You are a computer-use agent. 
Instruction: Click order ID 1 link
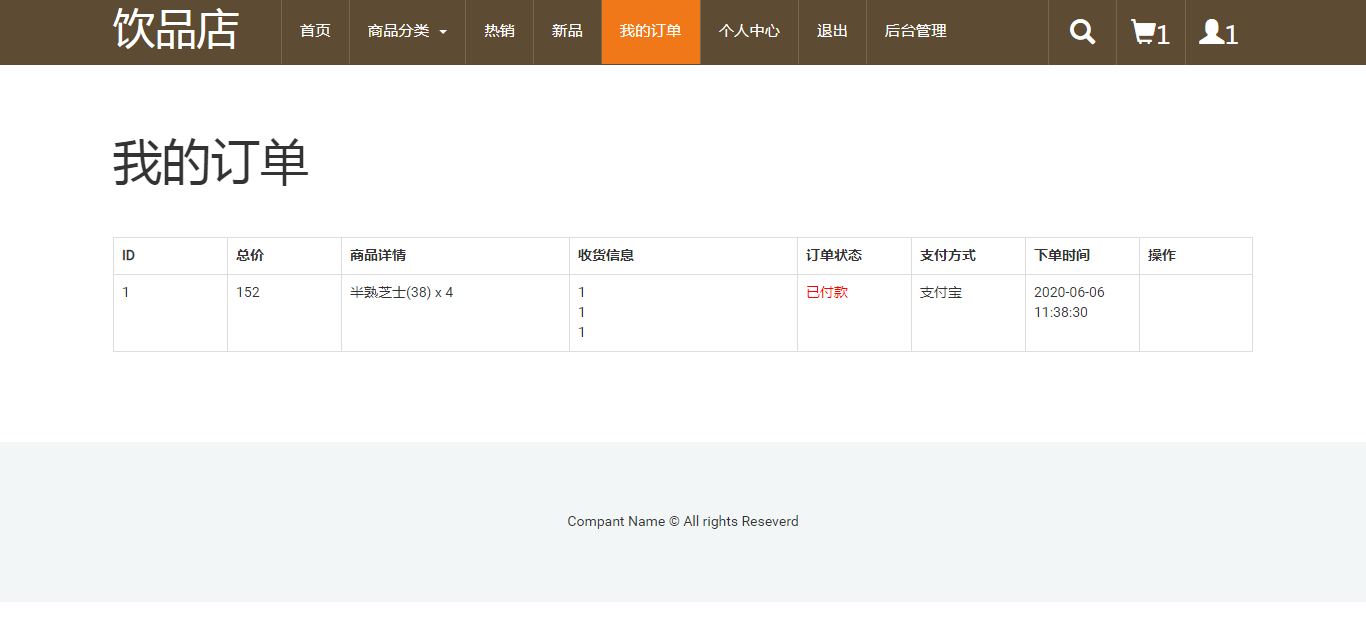click(126, 292)
